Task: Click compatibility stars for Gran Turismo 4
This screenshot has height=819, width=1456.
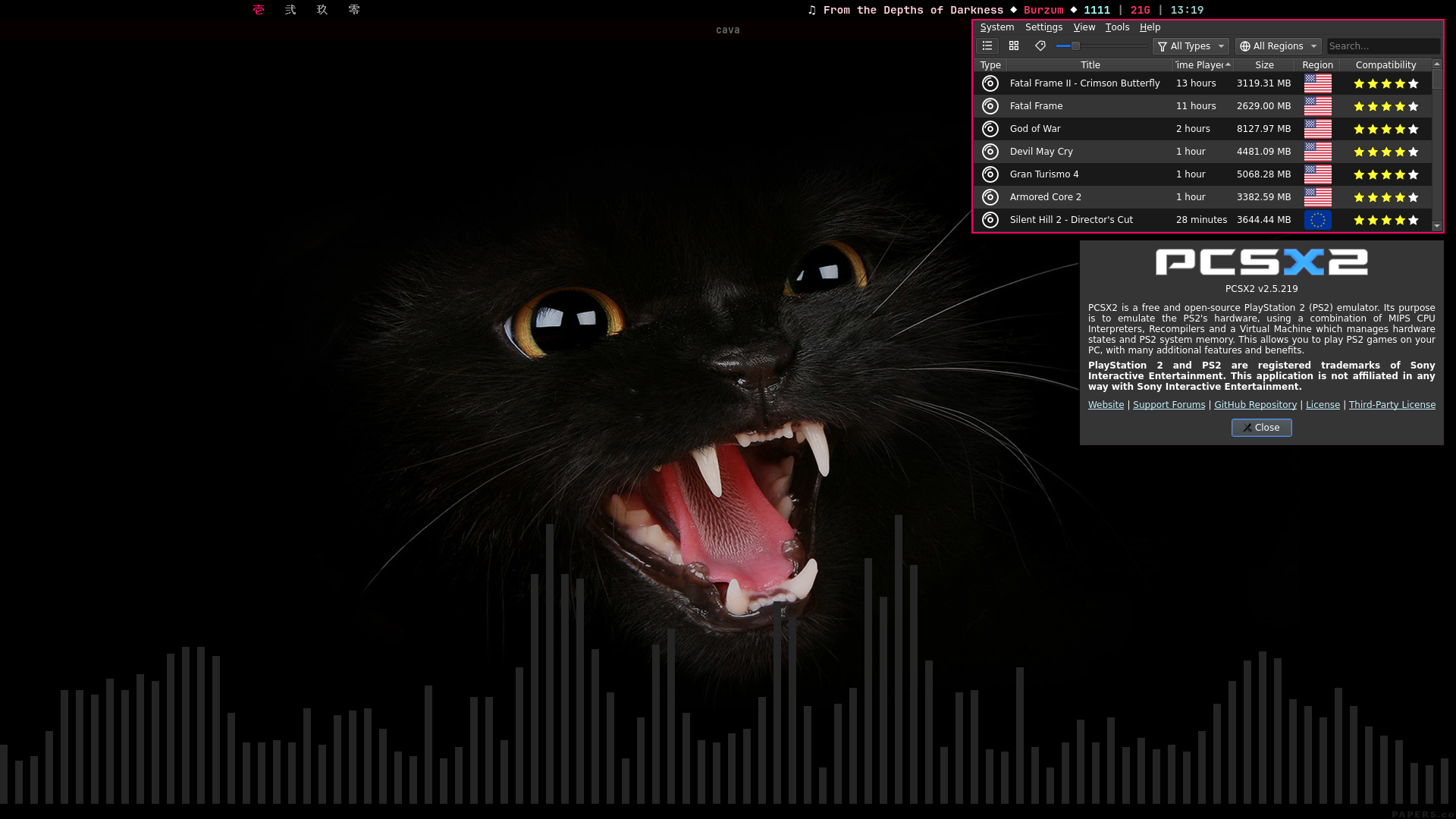Action: click(x=1385, y=174)
